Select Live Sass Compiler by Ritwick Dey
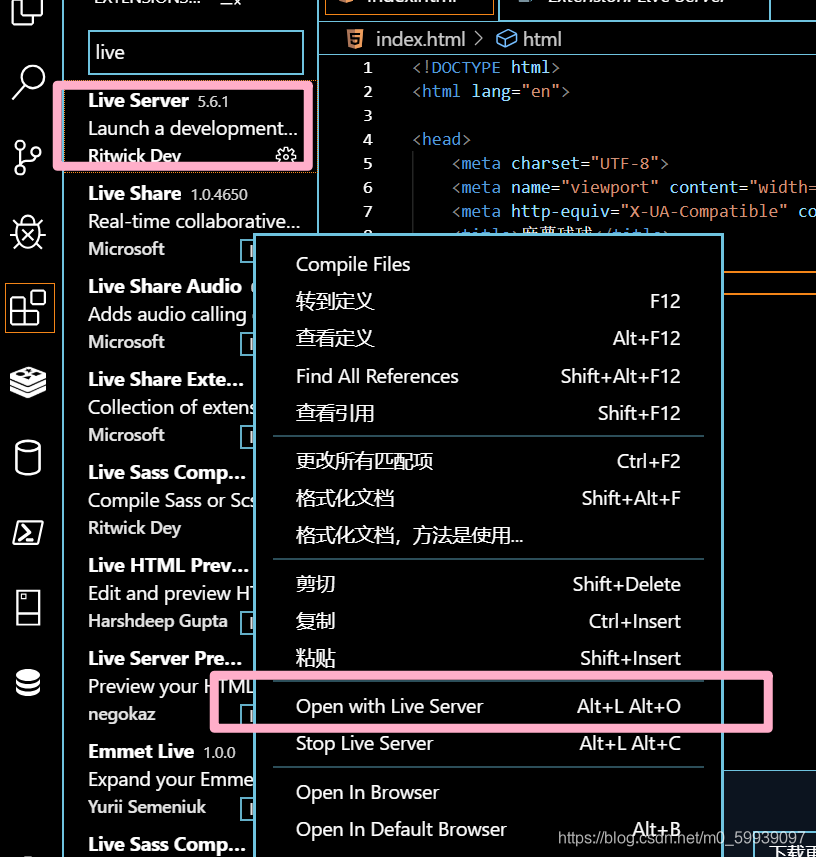 pyautogui.click(x=160, y=500)
